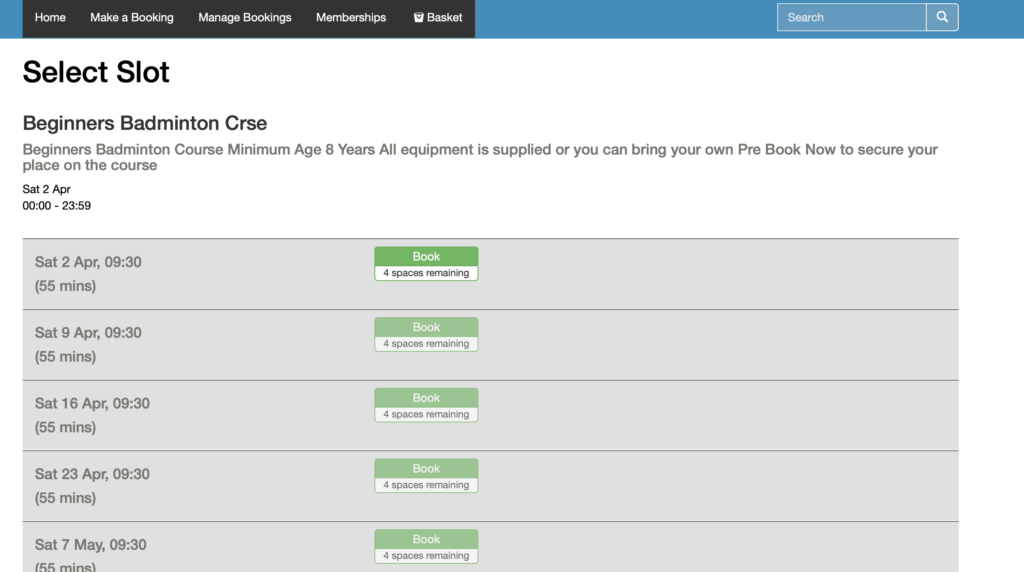Book the Sat 2 Apr 09:30 slot
The image size is (1024, 572).
426,257
